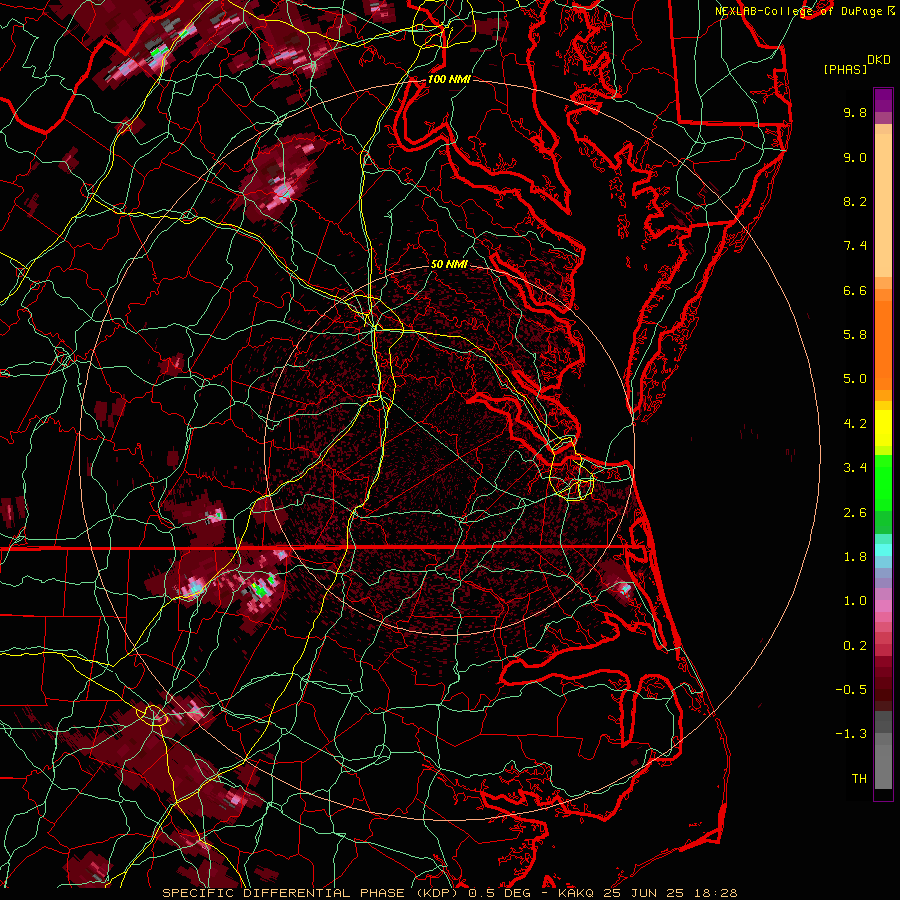Click the 2.6 legend value
The height and width of the screenshot is (900, 900).
[855, 513]
